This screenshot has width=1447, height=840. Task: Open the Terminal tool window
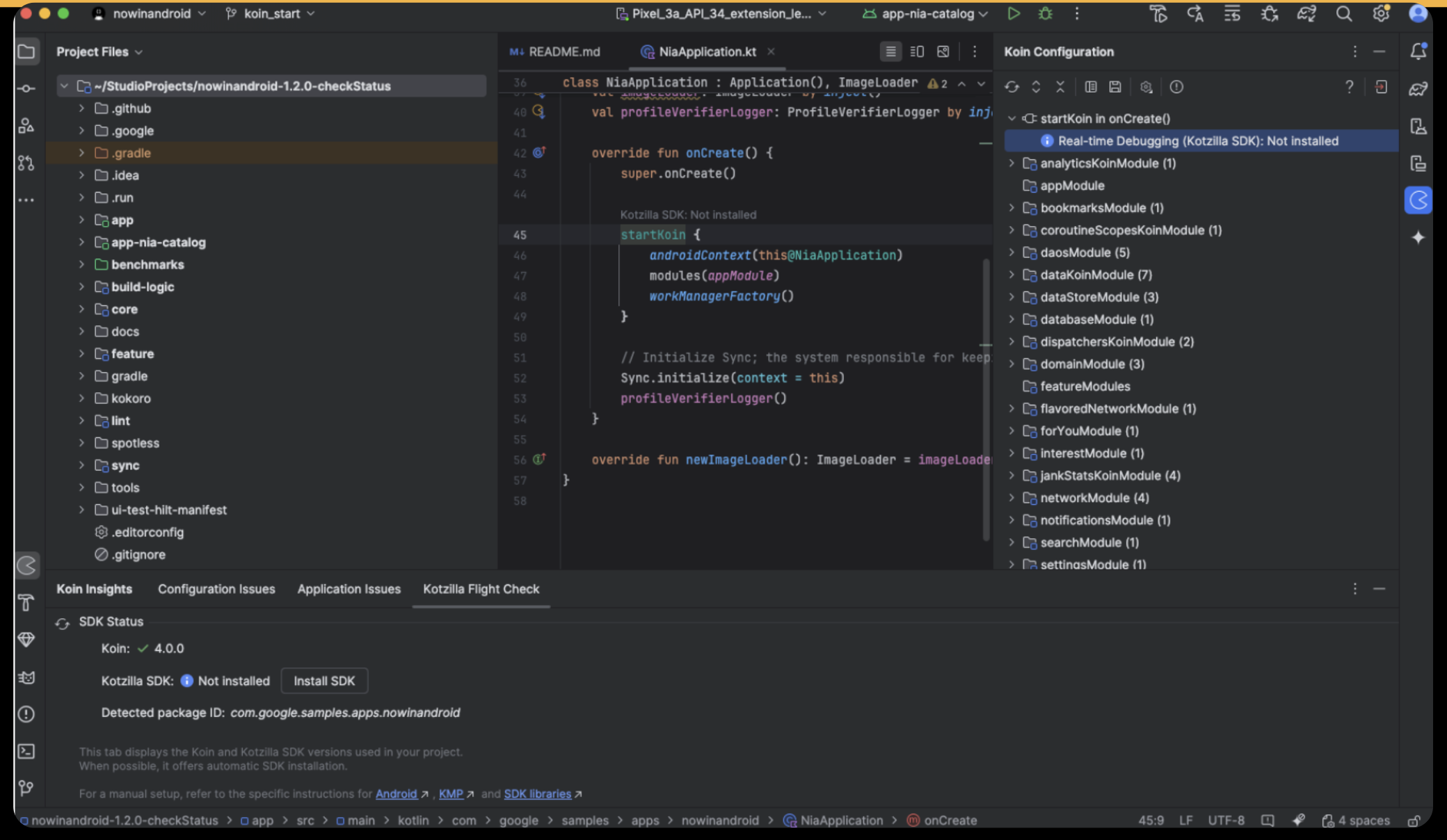tap(26, 752)
